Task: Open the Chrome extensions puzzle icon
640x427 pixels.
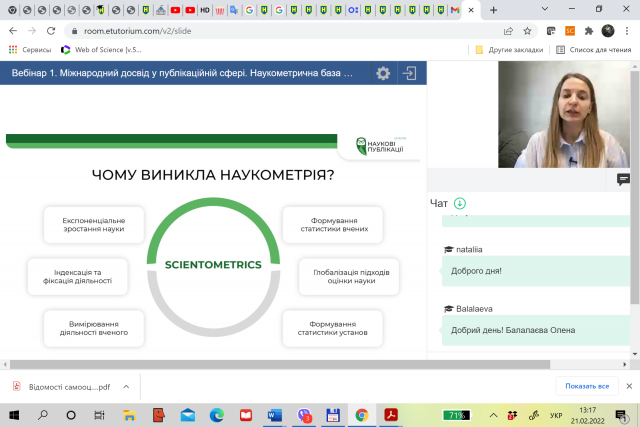Action: tap(589, 31)
